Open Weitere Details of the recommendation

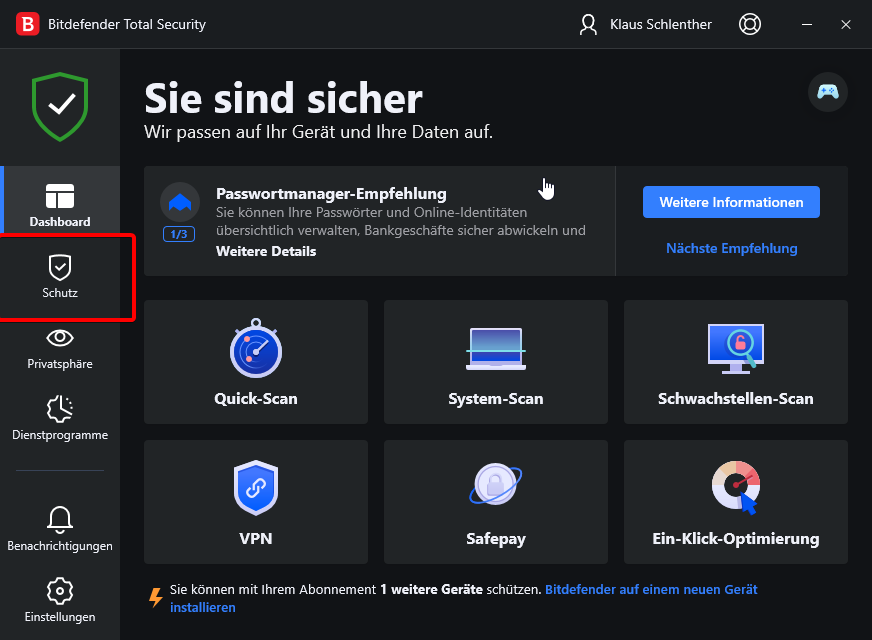pos(266,251)
